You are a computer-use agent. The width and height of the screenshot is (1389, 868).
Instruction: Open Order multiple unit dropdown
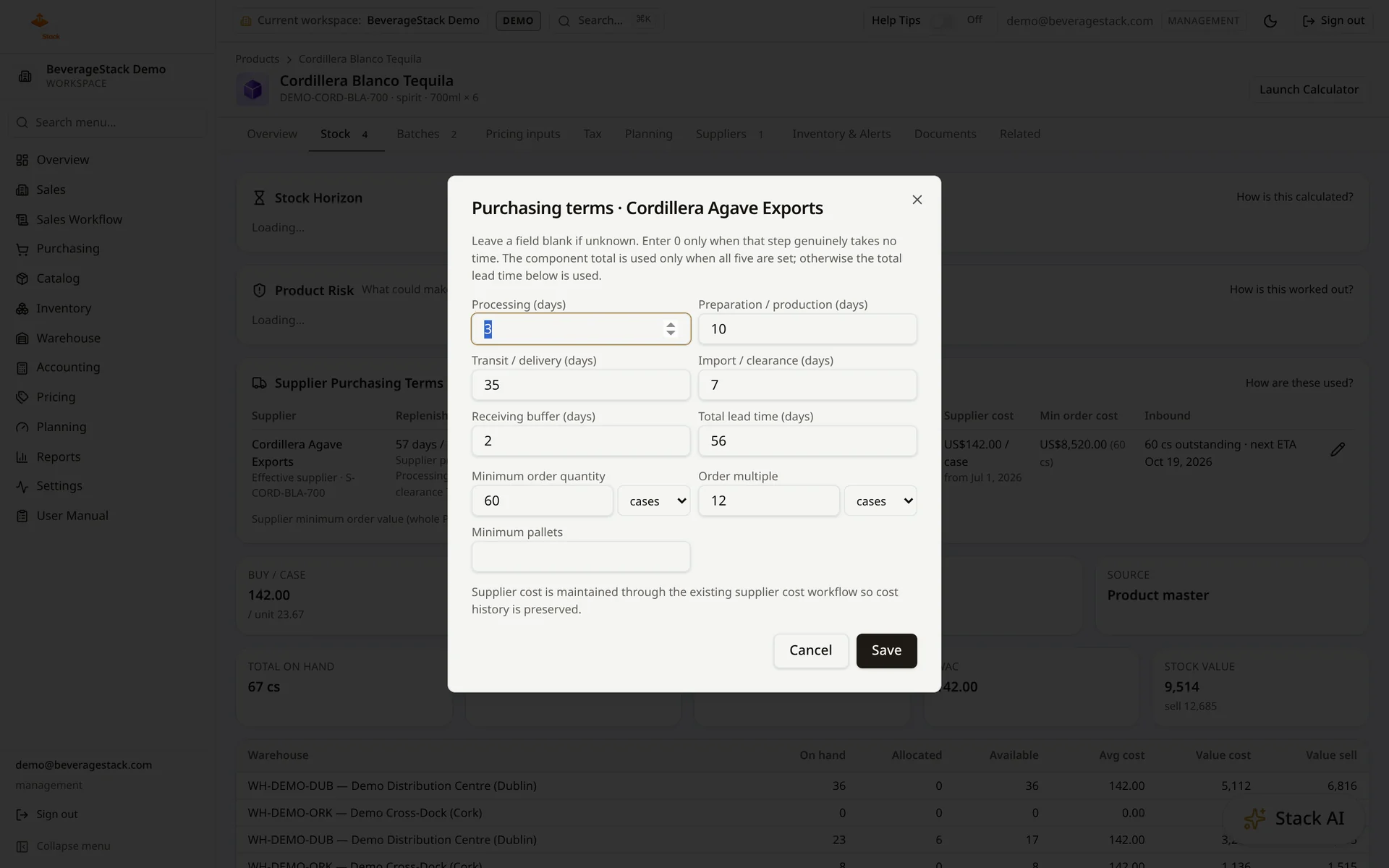(x=880, y=501)
